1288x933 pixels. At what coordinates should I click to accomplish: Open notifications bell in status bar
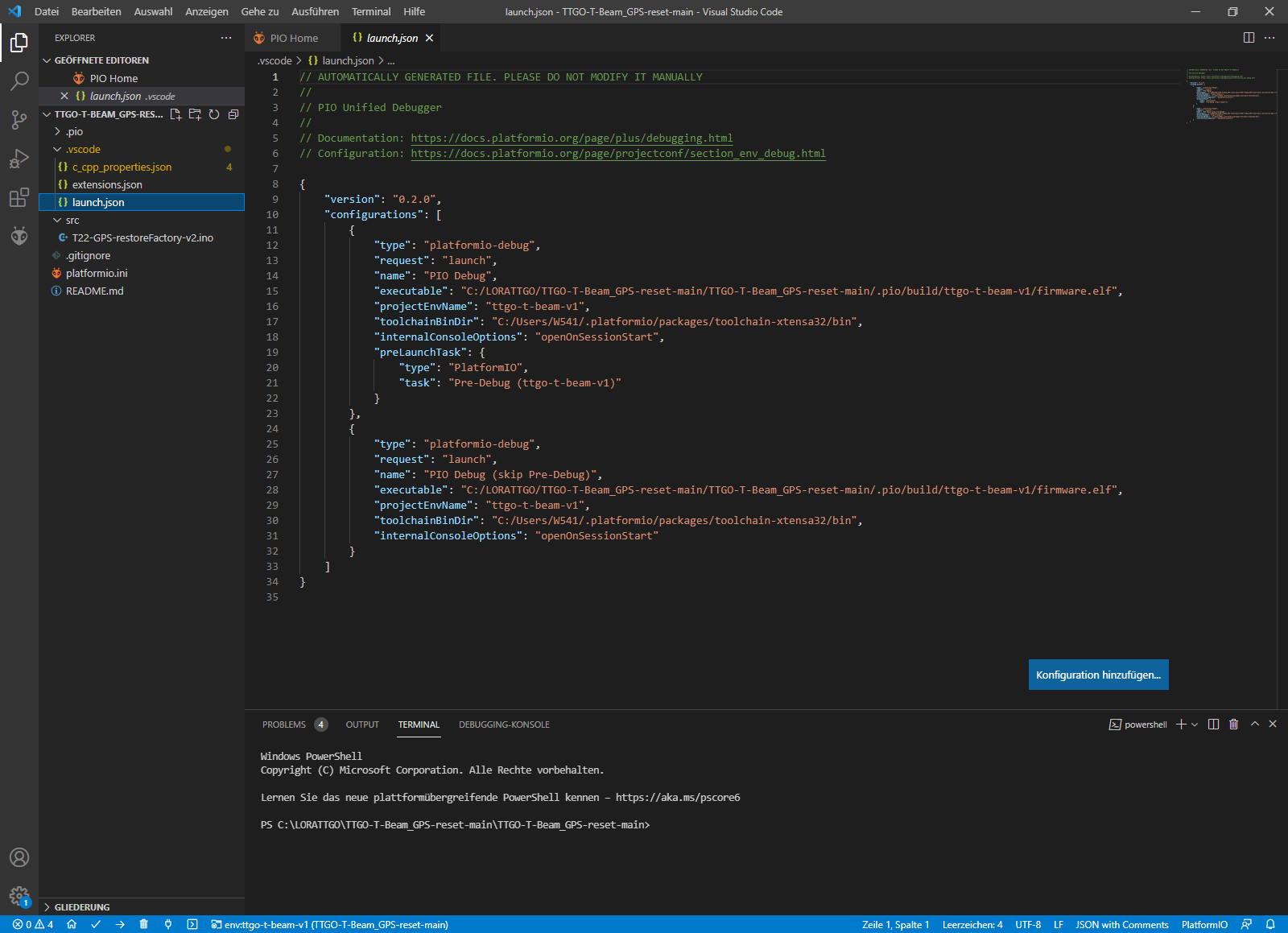point(1270,924)
